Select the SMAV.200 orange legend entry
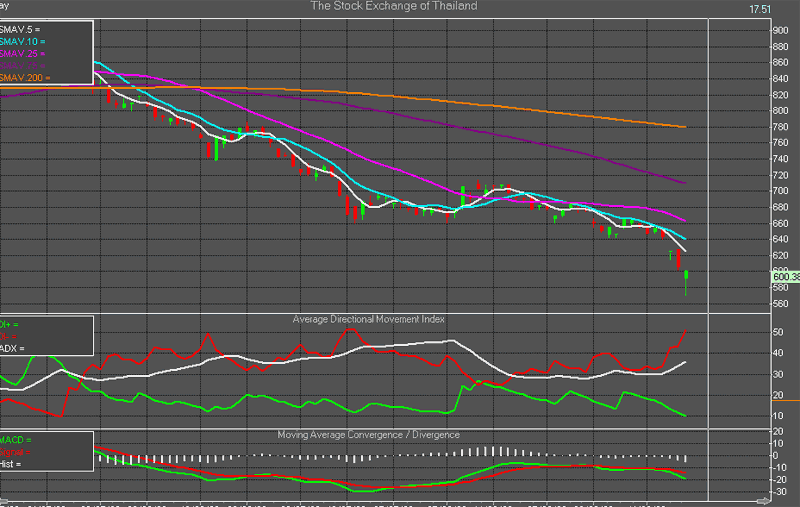The width and height of the screenshot is (800, 507). (x=25, y=78)
